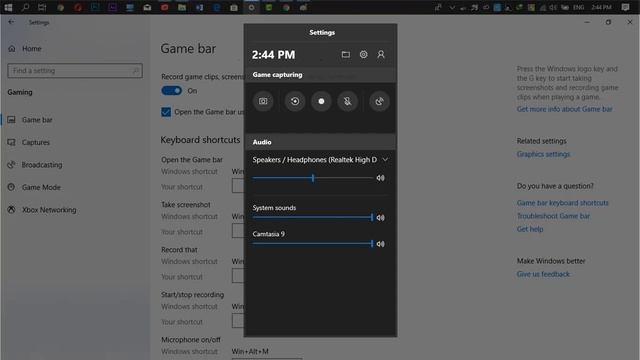Click the Record last 30 seconds icon

295,101
